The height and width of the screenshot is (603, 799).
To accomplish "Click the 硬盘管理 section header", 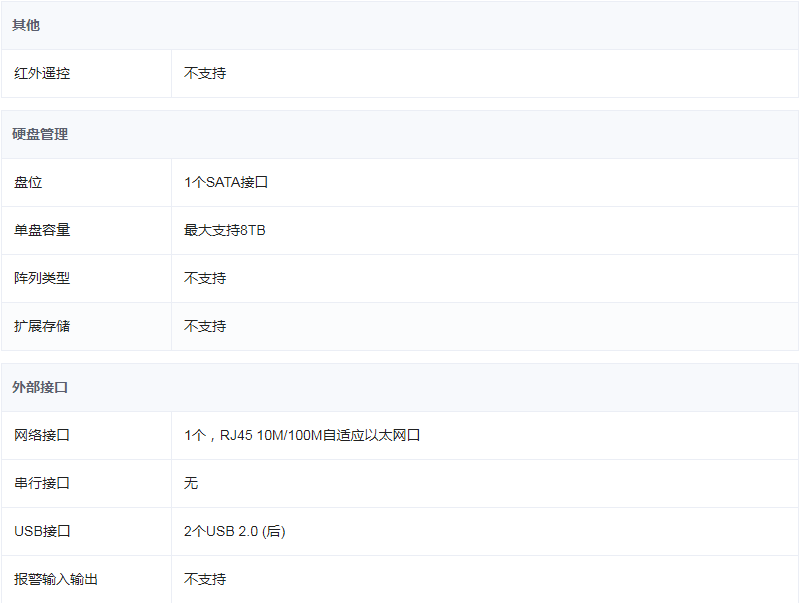I will tap(400, 135).
